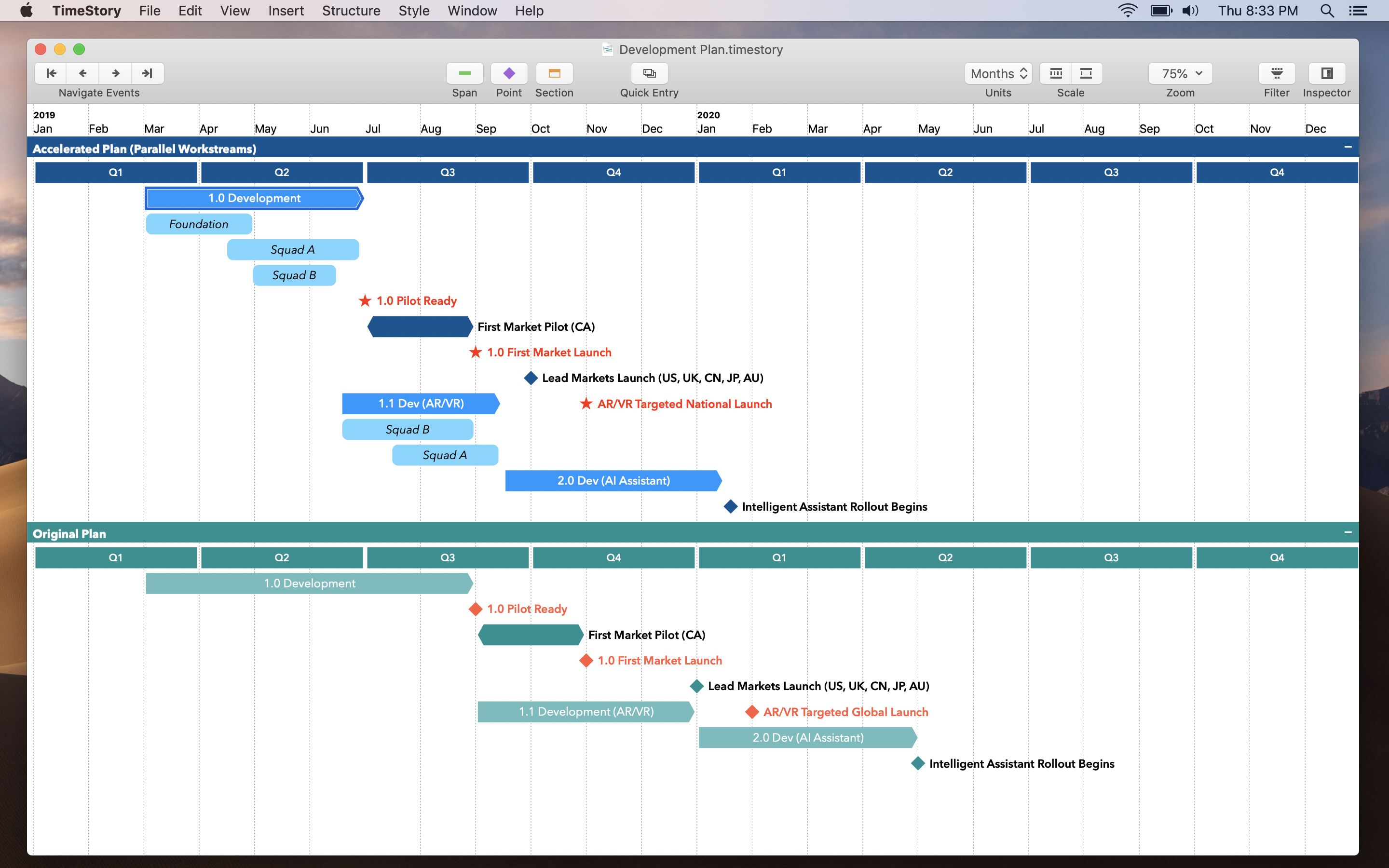Insert a Point event
Screen dimensions: 1389x868
[508, 73]
